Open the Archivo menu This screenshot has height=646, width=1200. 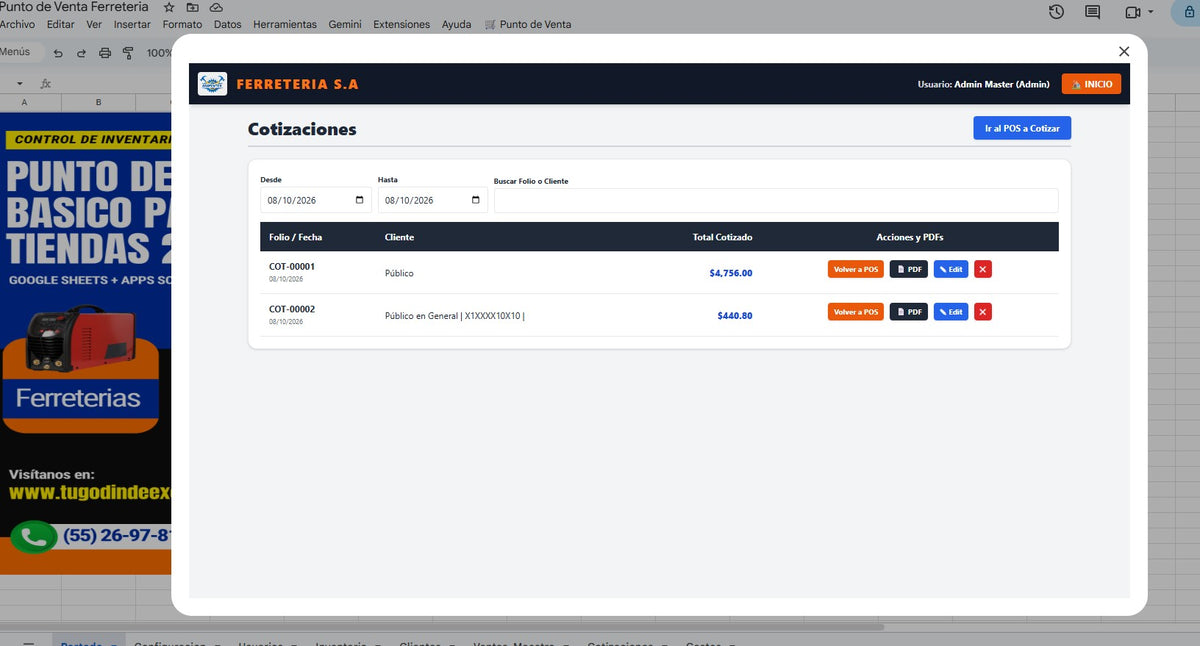tap(17, 24)
